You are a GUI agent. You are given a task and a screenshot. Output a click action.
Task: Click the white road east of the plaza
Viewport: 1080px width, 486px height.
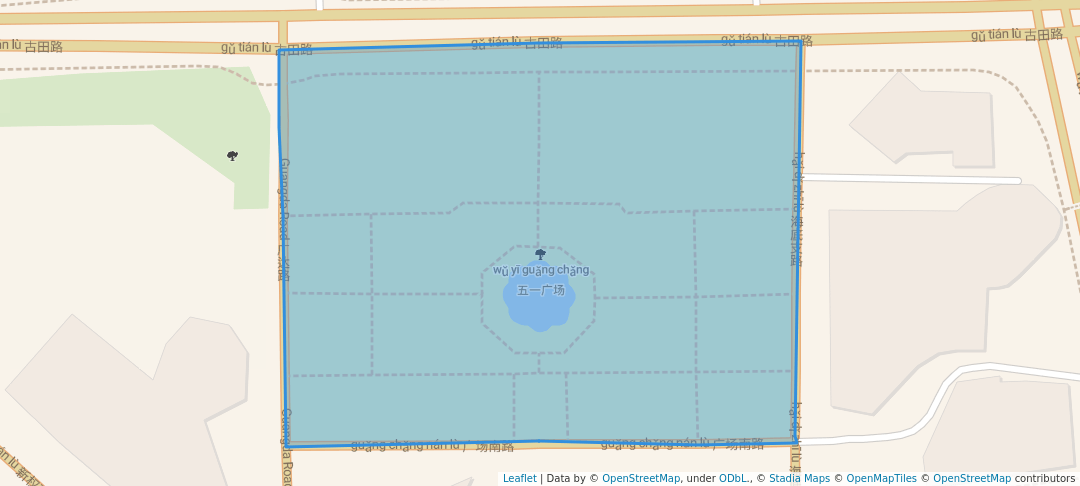910,179
